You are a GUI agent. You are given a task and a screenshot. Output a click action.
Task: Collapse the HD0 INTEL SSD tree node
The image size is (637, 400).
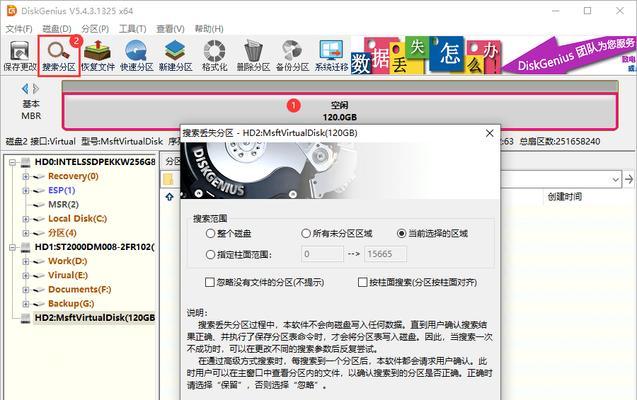coord(13,162)
